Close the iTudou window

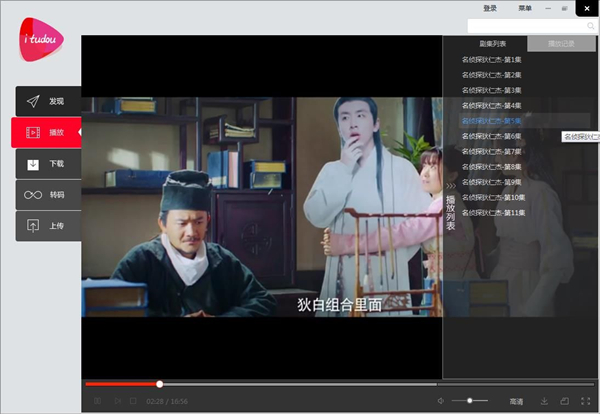(x=587, y=8)
